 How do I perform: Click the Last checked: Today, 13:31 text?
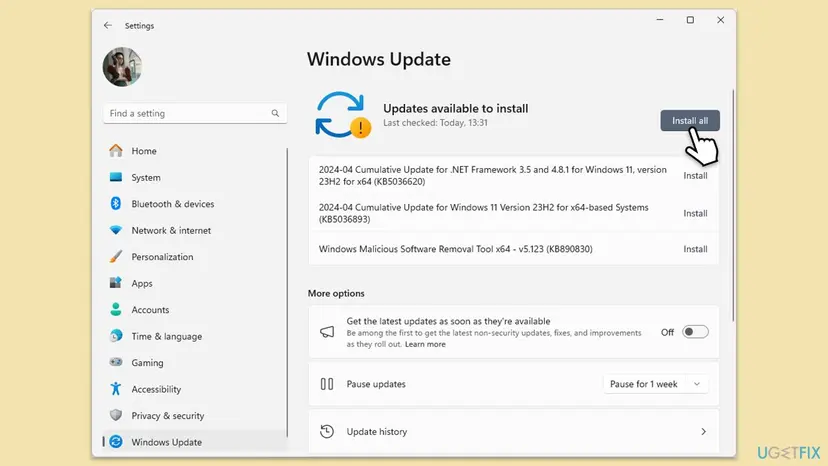click(x=435, y=123)
